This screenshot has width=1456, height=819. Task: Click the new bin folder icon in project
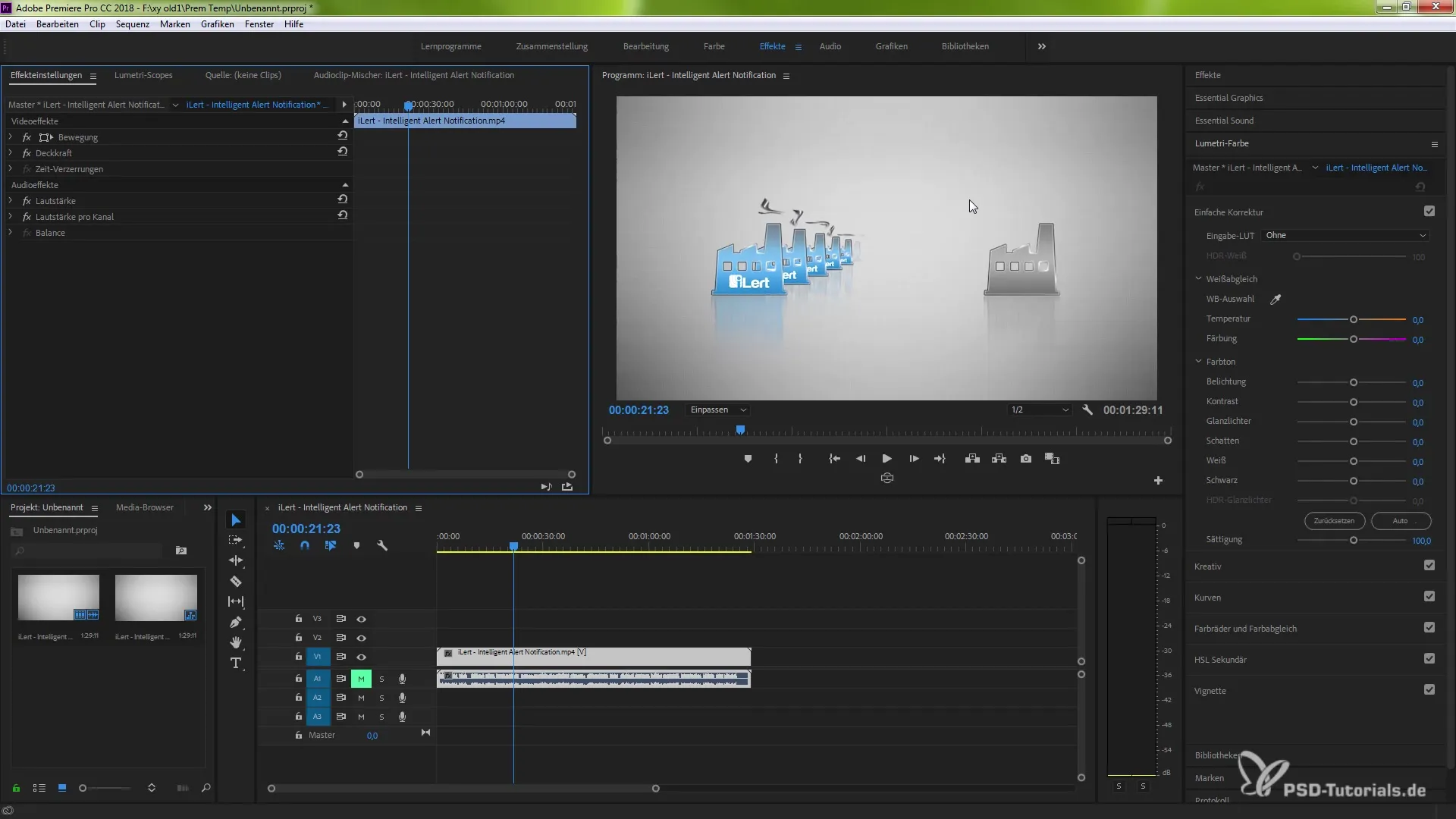tap(181, 551)
